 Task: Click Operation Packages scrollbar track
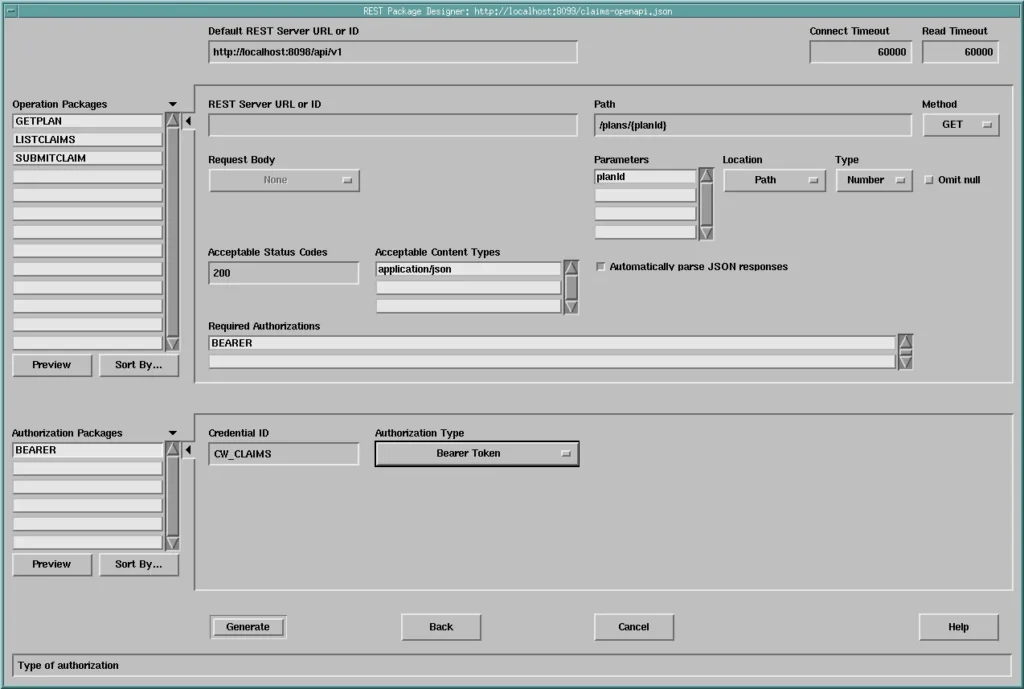pos(172,232)
